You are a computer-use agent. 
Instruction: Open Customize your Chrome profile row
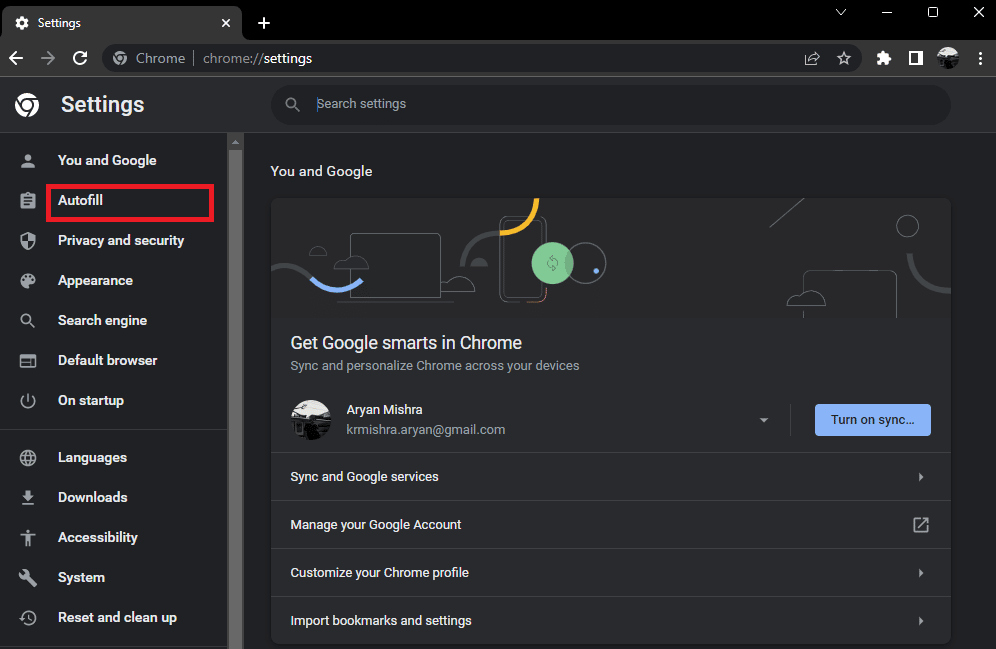[x=610, y=573]
